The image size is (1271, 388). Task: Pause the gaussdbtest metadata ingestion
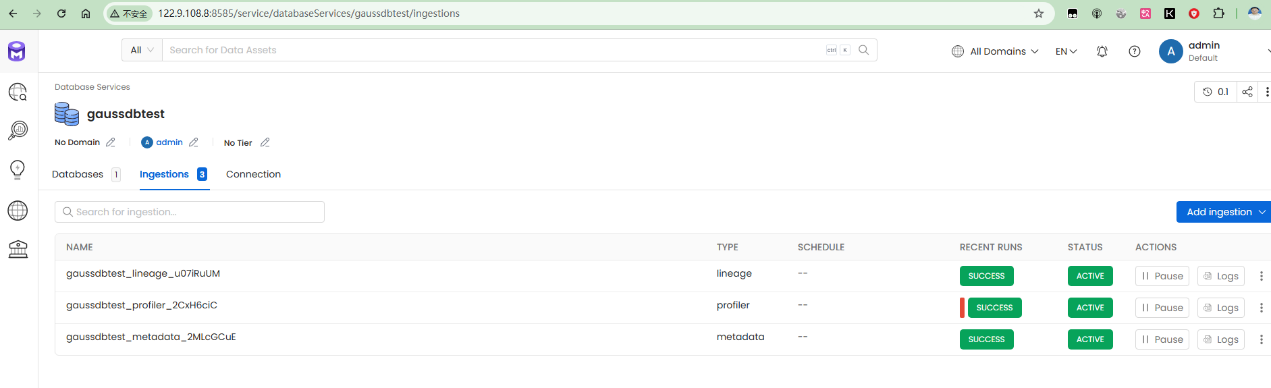pyautogui.click(x=1162, y=339)
